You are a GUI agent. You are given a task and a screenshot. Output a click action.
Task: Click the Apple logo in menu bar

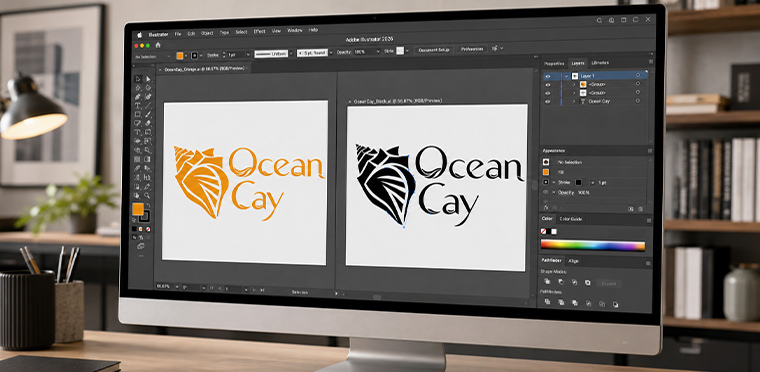pyautogui.click(x=140, y=35)
